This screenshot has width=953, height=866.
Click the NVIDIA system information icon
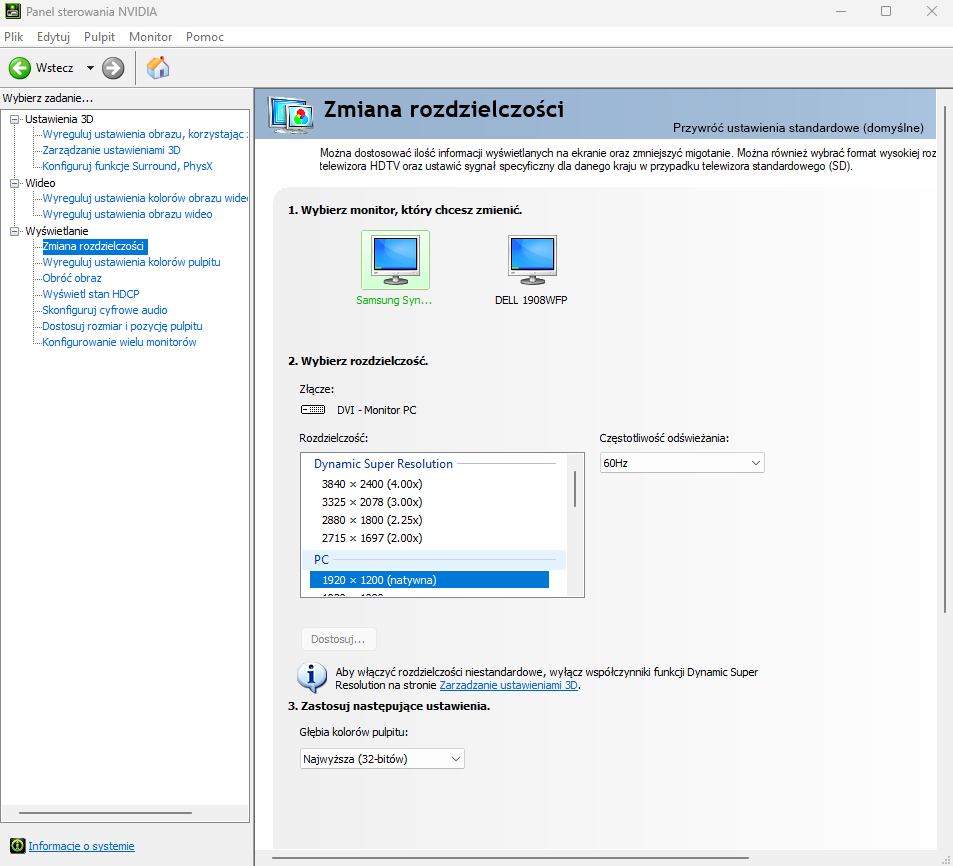click(x=17, y=846)
